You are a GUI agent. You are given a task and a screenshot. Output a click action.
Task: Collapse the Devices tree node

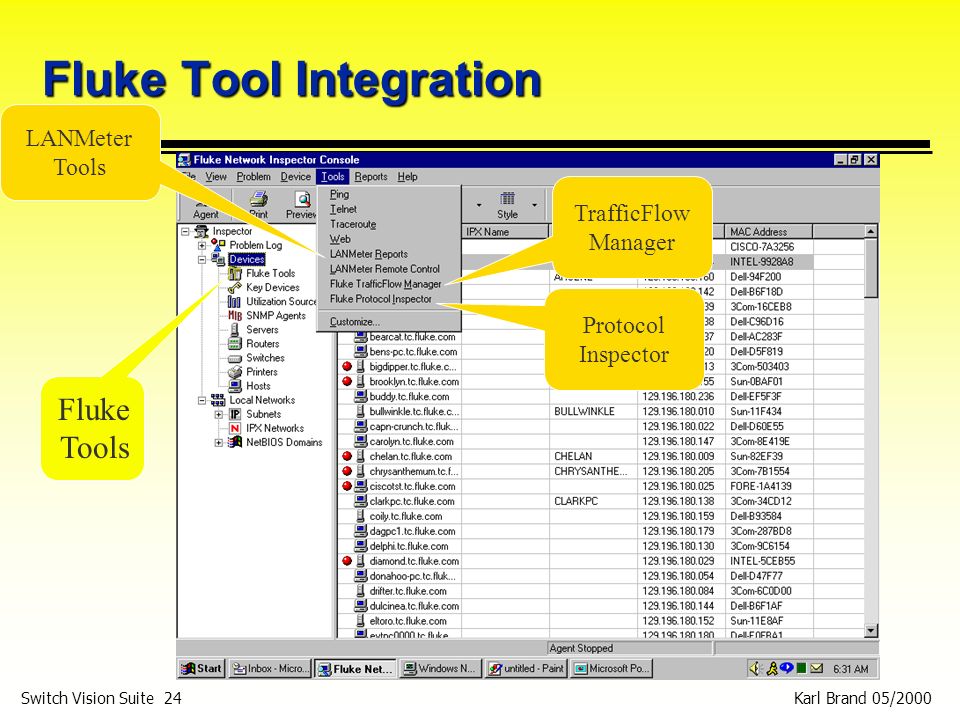(x=201, y=260)
